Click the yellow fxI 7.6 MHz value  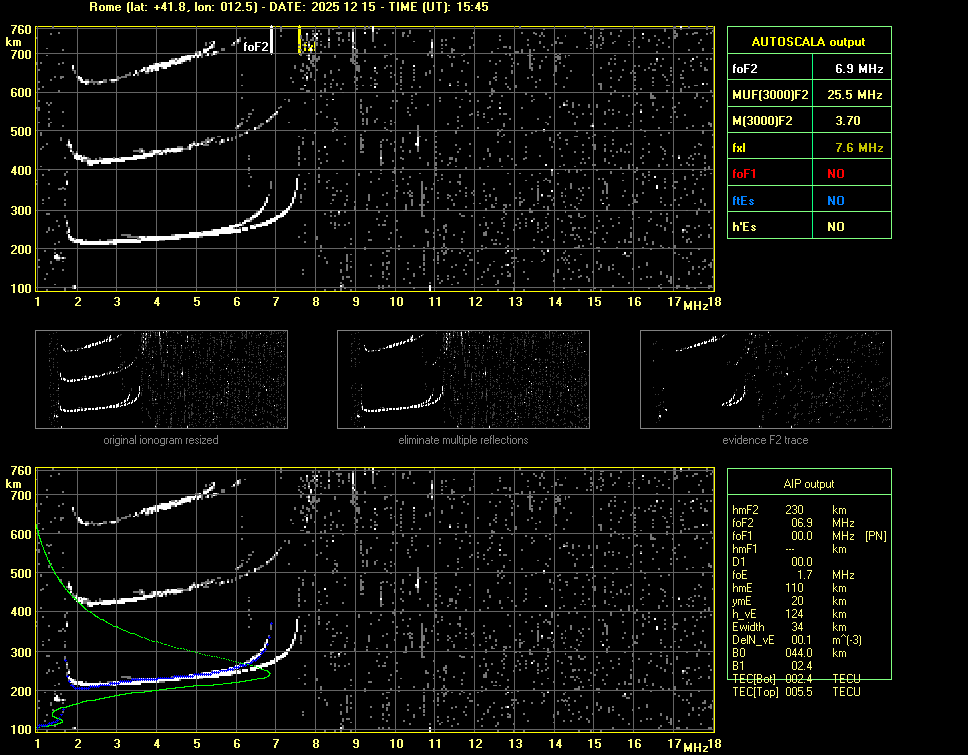click(x=859, y=148)
